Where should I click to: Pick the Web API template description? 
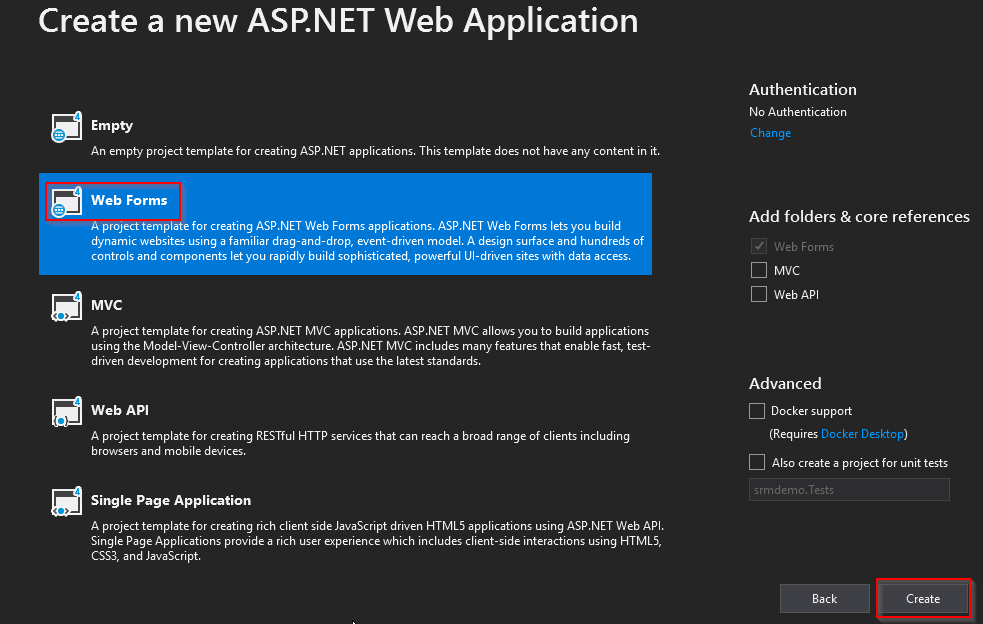360,443
